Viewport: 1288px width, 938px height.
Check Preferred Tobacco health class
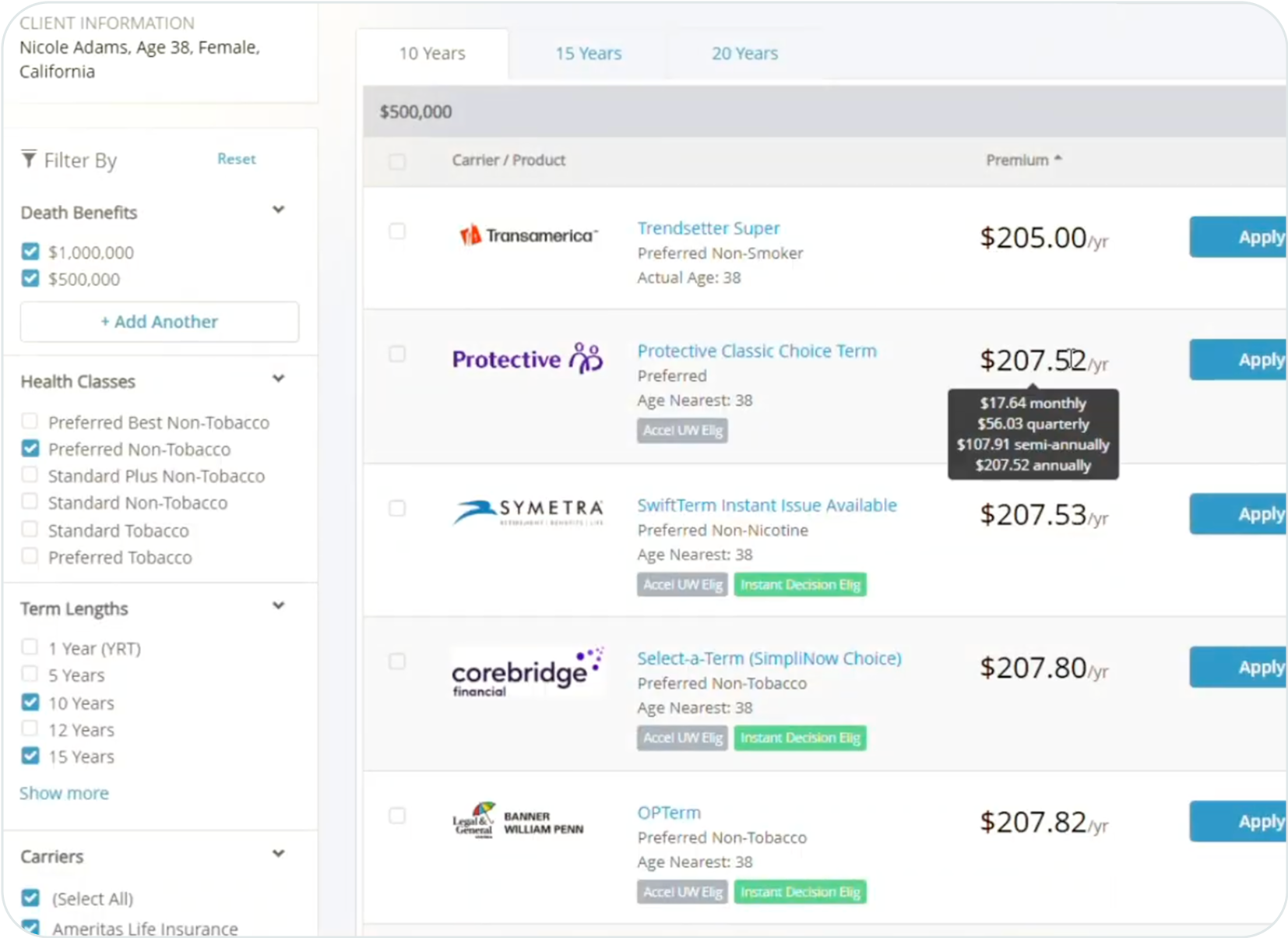tap(30, 555)
